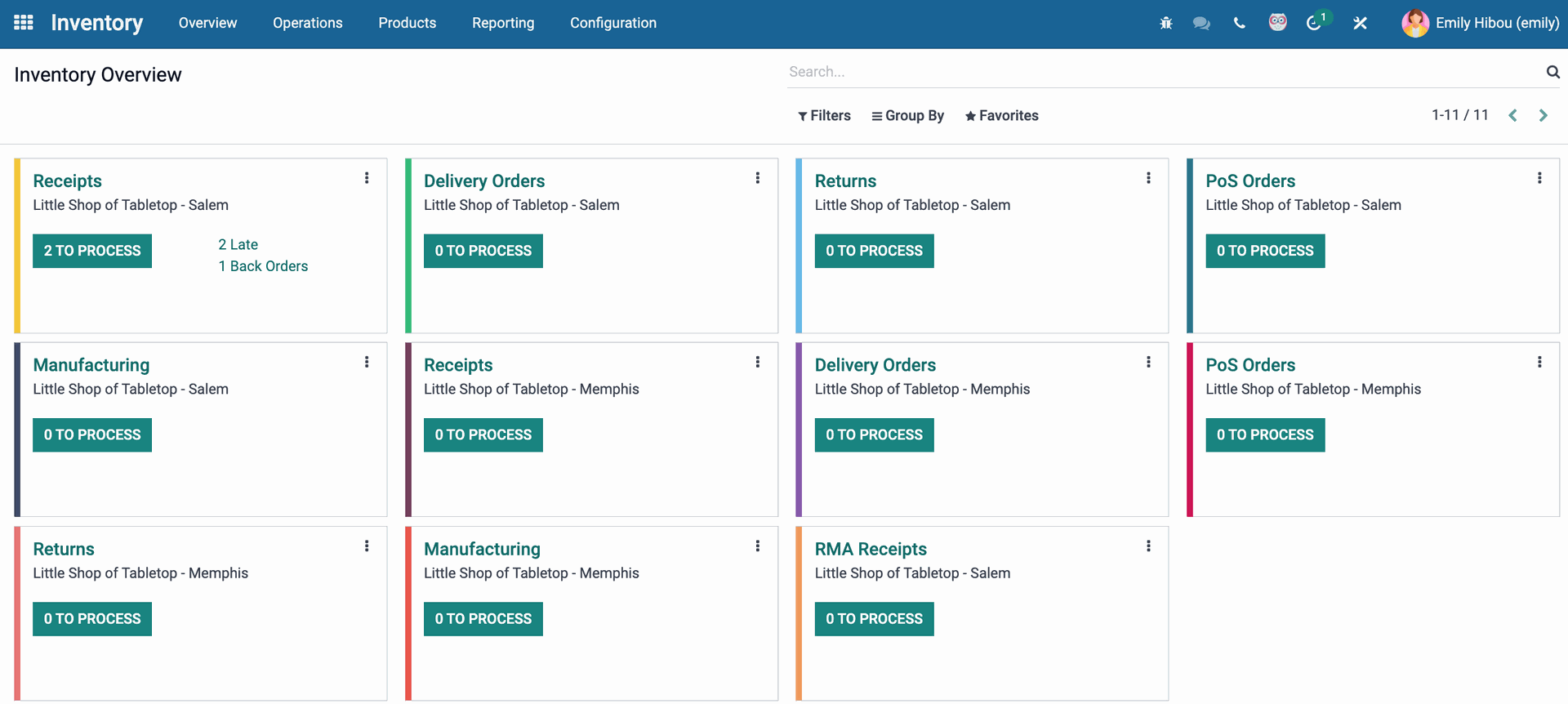The height and width of the screenshot is (704, 1568).
Task: Click 0 TO PROCESS on Receipts Memphis
Action: point(483,434)
